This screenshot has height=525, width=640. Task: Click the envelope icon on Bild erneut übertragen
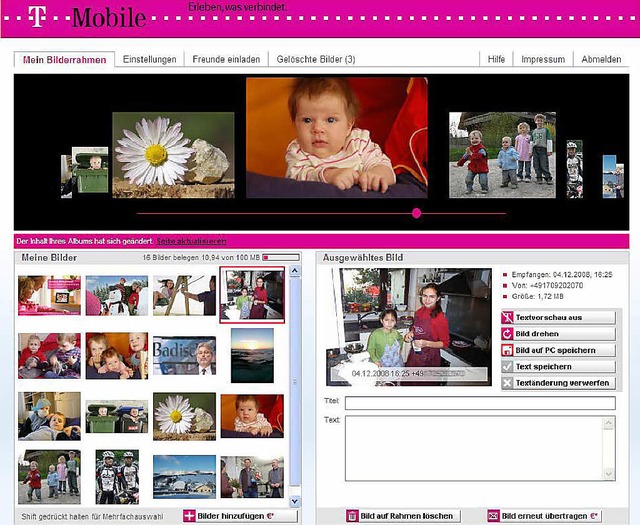(x=493, y=516)
